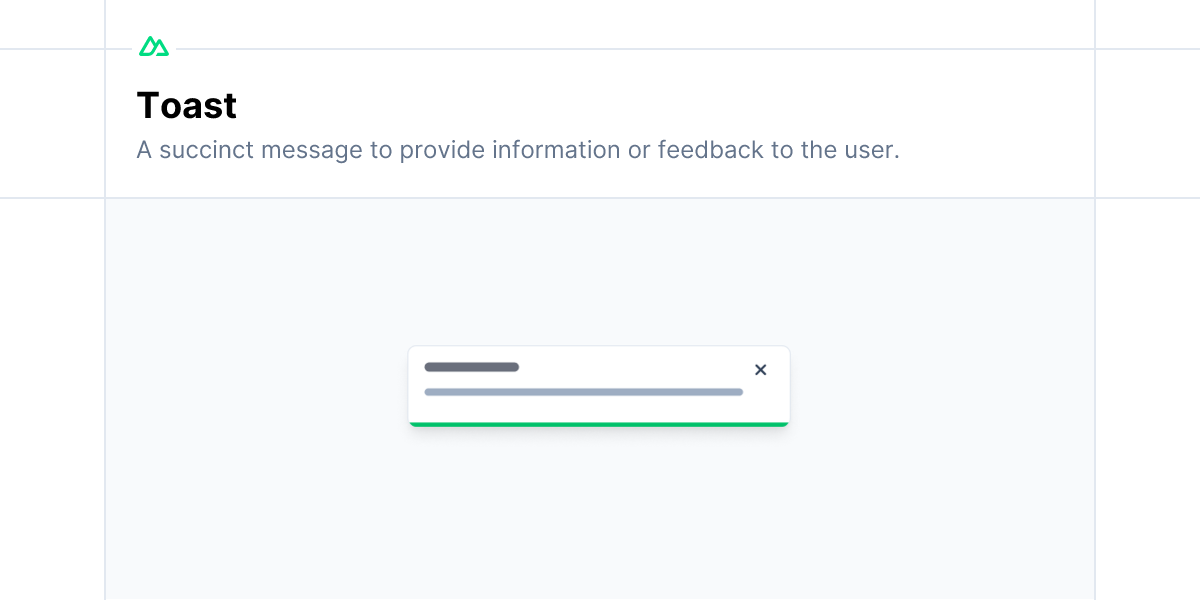
Task: Select the bold Toast title text
Action: (x=186, y=105)
